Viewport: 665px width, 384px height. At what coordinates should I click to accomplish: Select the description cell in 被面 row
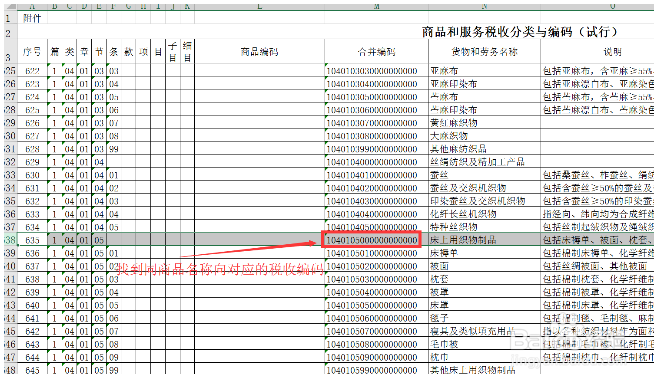tap(598, 266)
